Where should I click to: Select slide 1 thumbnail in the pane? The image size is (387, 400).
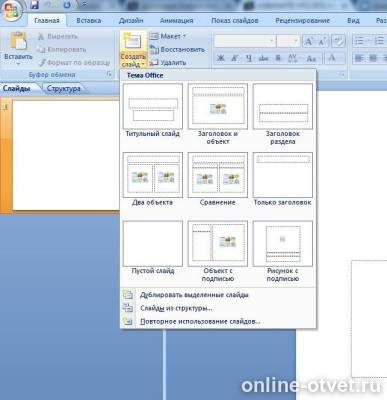click(66, 155)
